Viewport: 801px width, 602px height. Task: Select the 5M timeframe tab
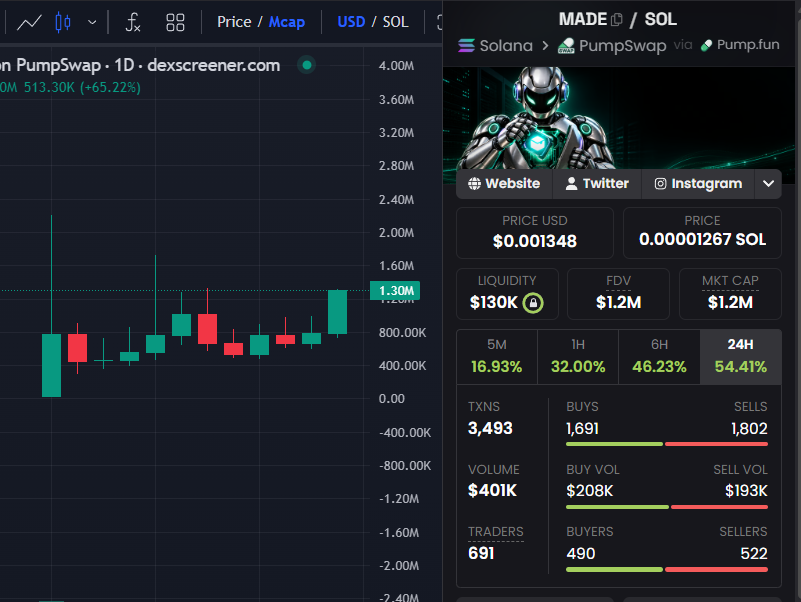pos(497,356)
